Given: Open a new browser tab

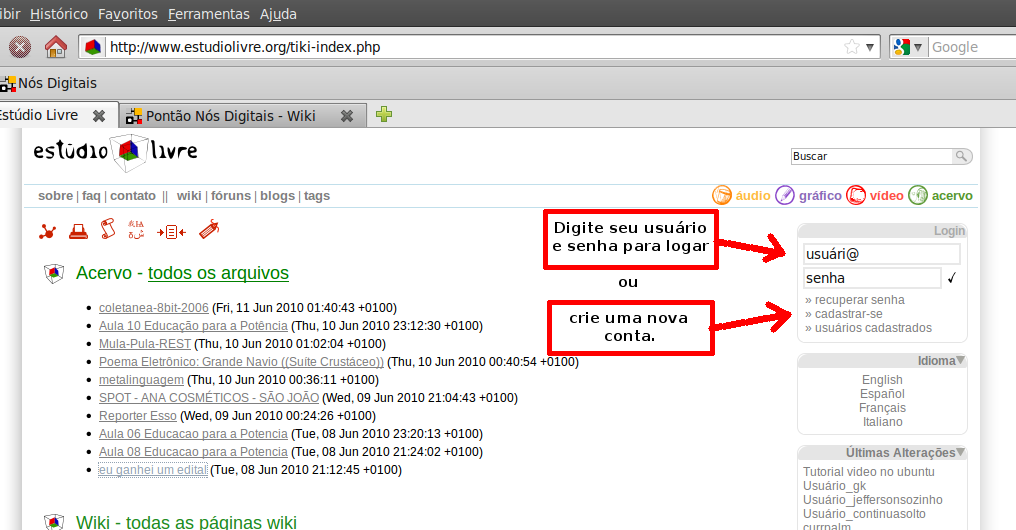Looking at the screenshot, I should coord(384,115).
